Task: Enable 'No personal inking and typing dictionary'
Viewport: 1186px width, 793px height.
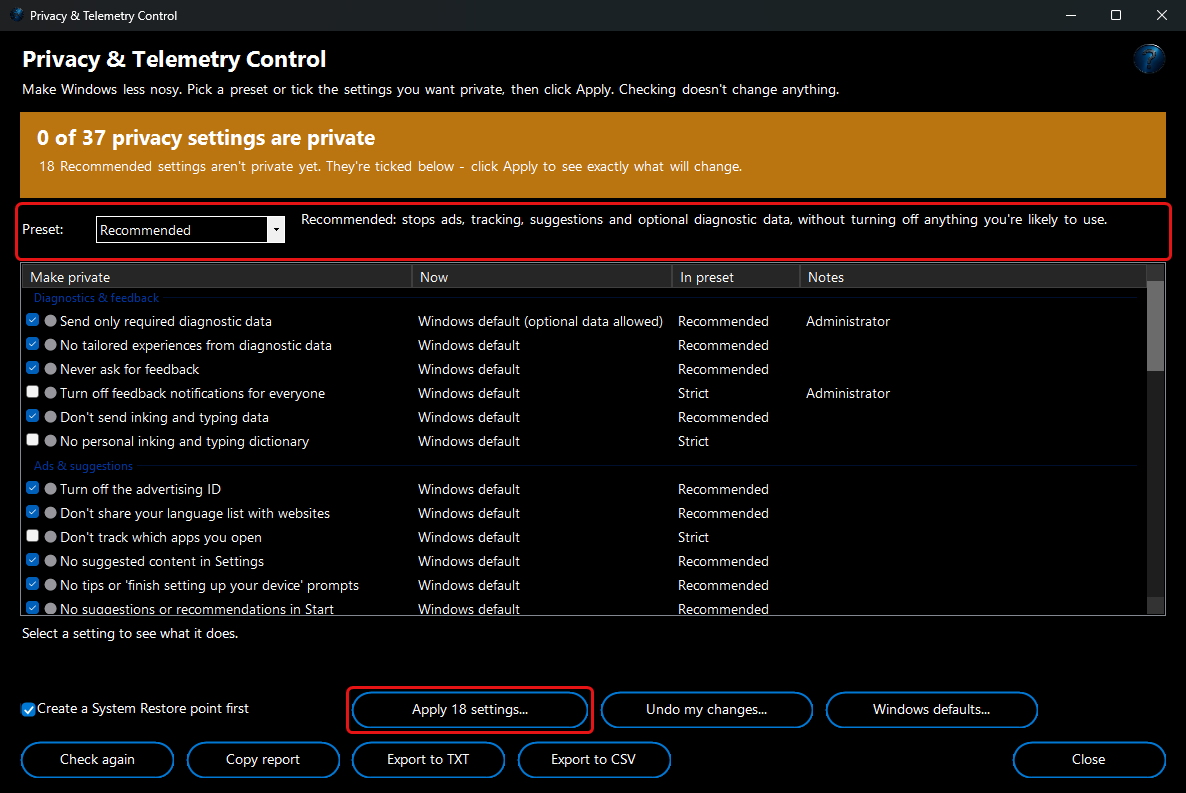Action: (33, 440)
